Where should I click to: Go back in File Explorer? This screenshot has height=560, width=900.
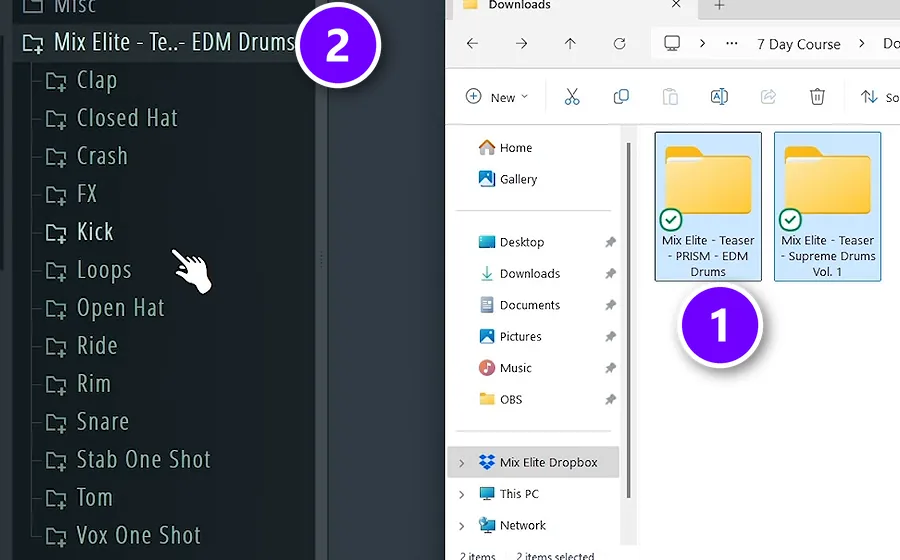472,44
